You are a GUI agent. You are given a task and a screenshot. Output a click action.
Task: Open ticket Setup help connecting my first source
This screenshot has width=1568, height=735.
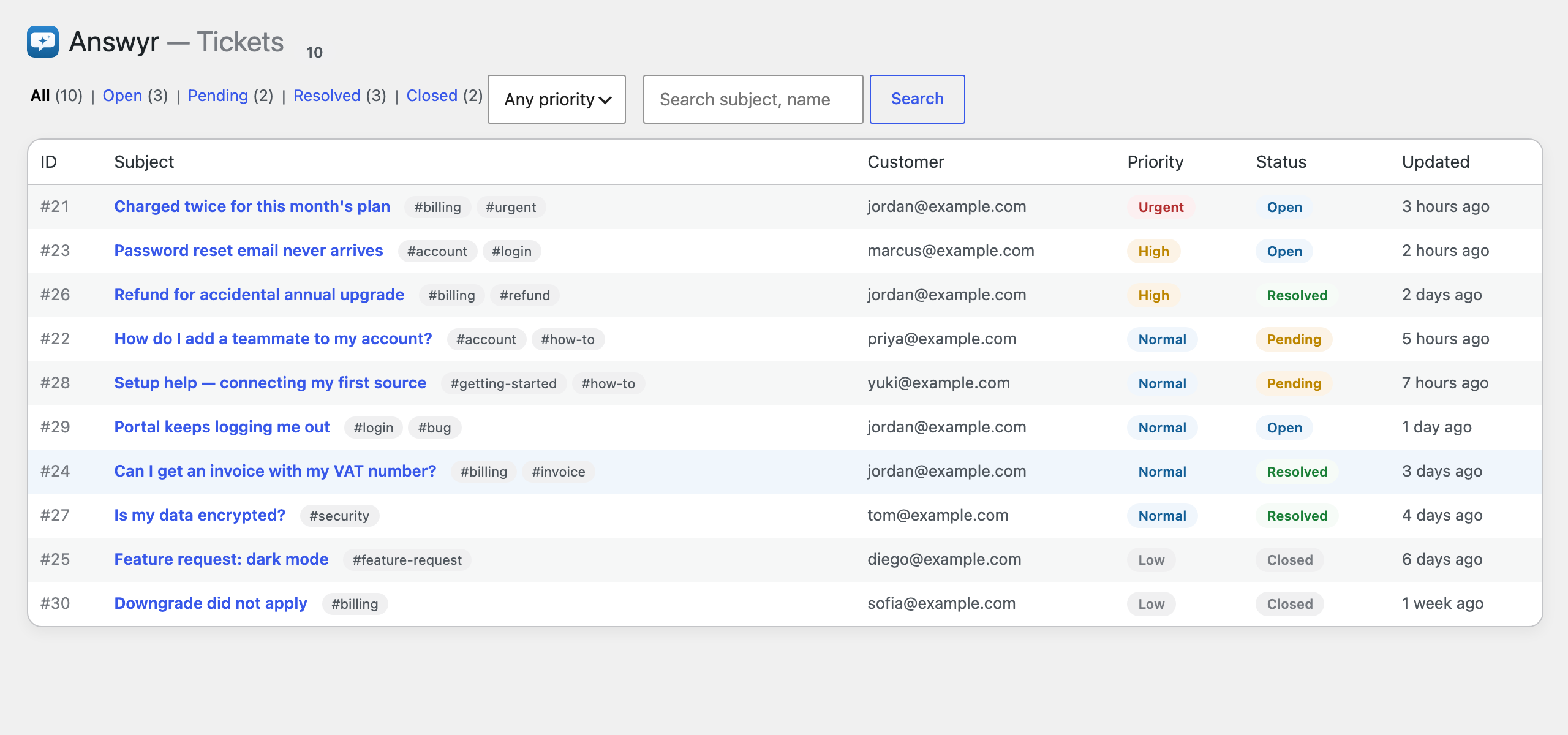point(269,383)
